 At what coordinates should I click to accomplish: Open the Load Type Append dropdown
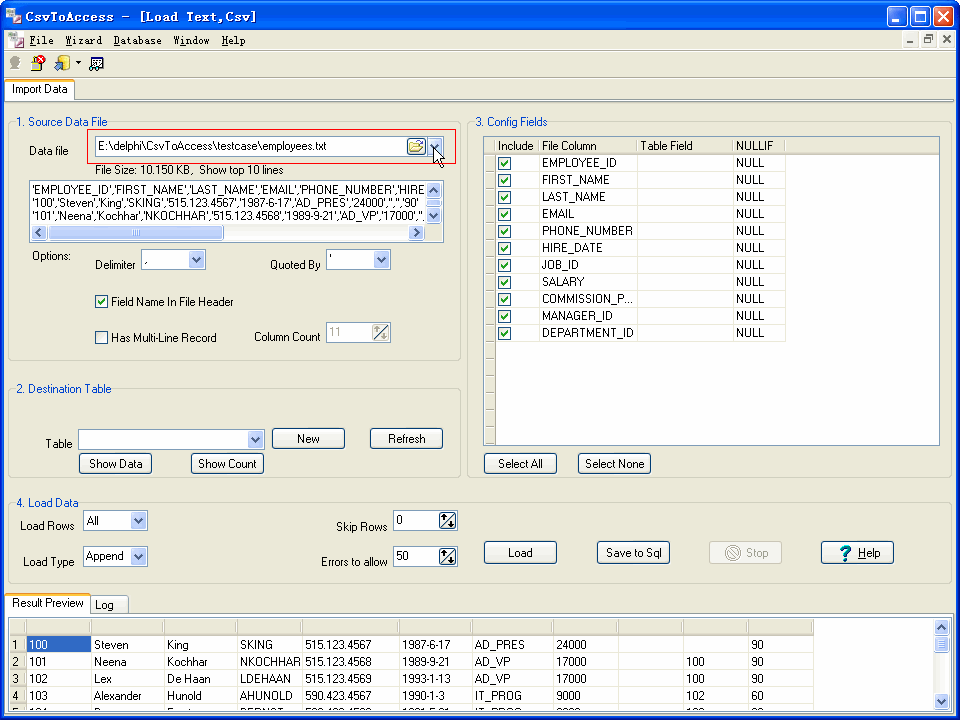pos(138,557)
